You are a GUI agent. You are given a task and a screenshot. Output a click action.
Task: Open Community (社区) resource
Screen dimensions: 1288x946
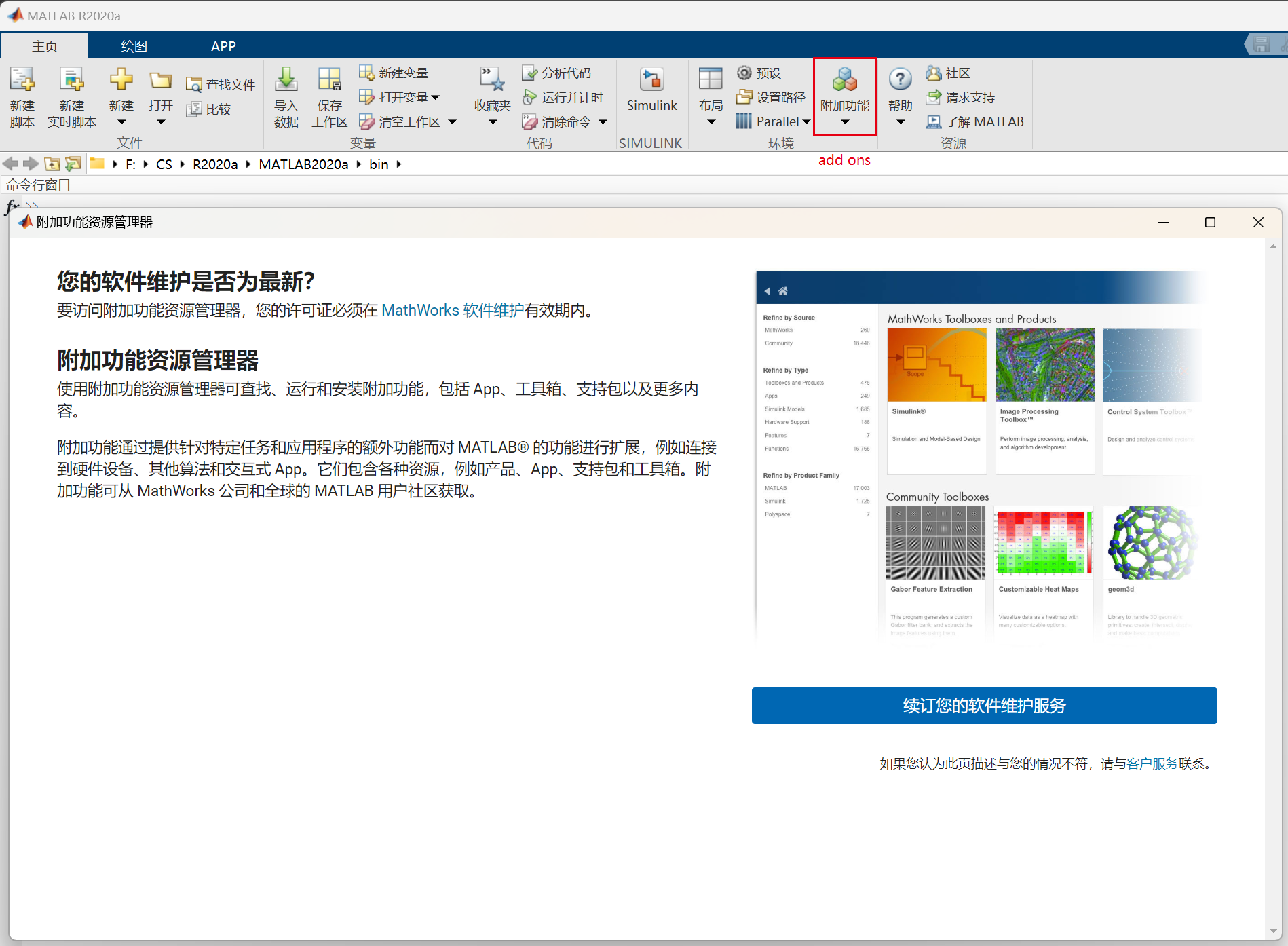coord(948,73)
